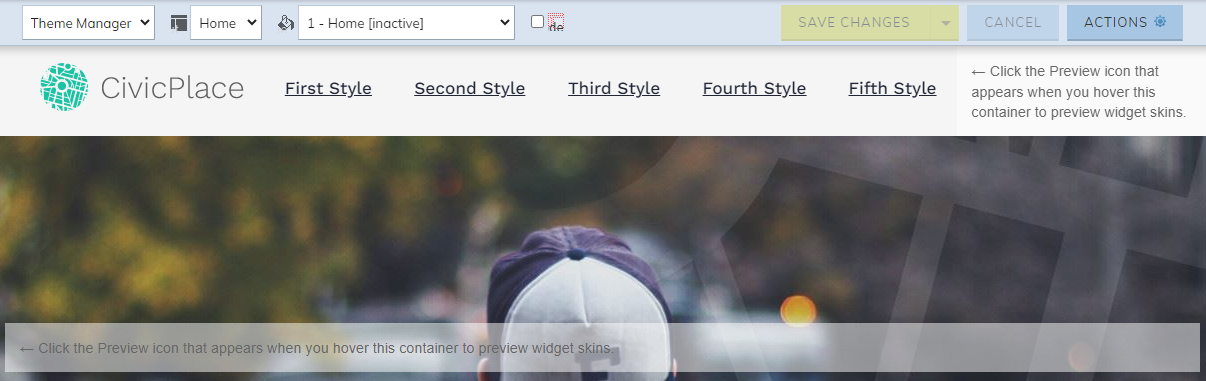Viewport: 1206px width, 381px height.
Task: Click the CivicPlace logo icon
Action: 64,87
